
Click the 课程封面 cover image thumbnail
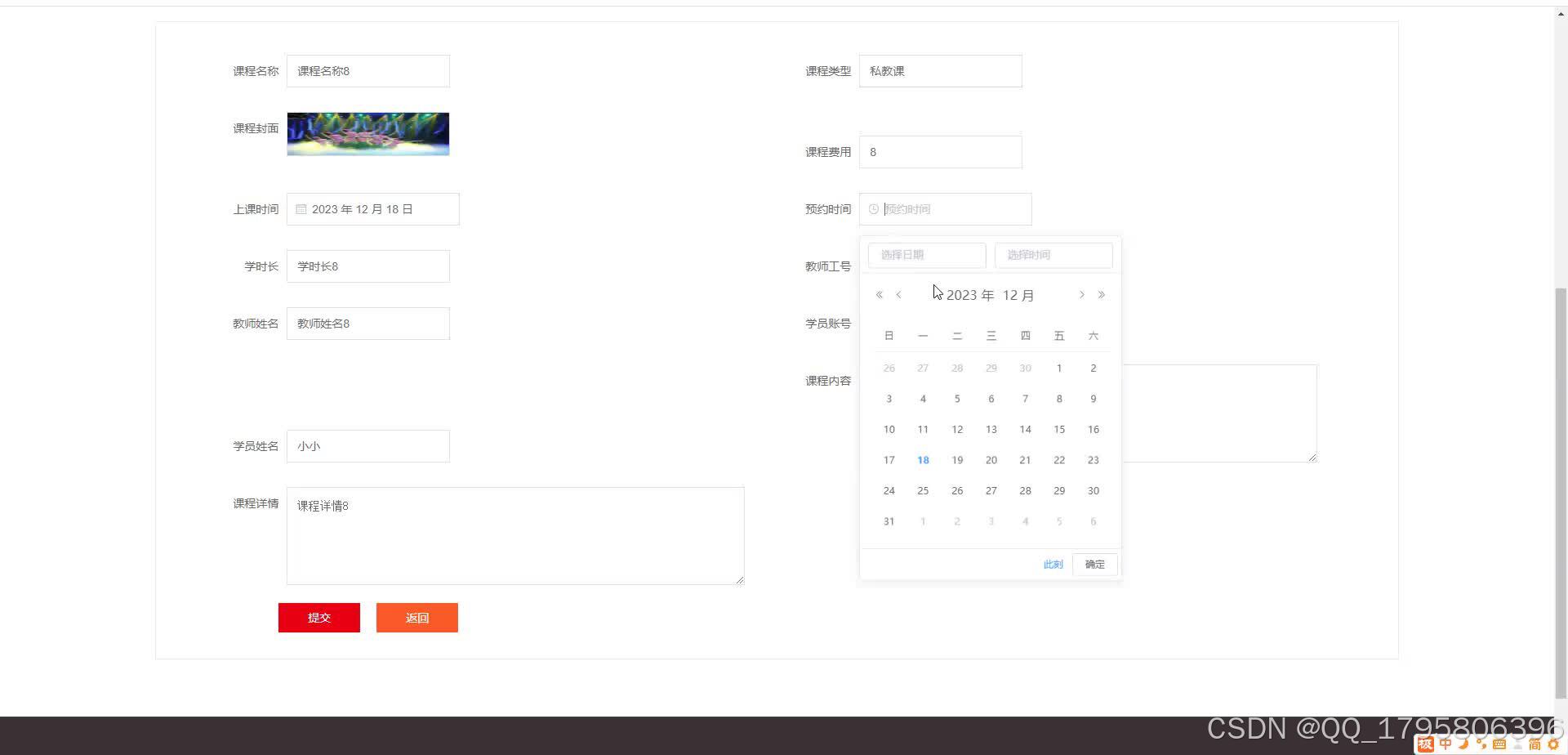pyautogui.click(x=368, y=134)
